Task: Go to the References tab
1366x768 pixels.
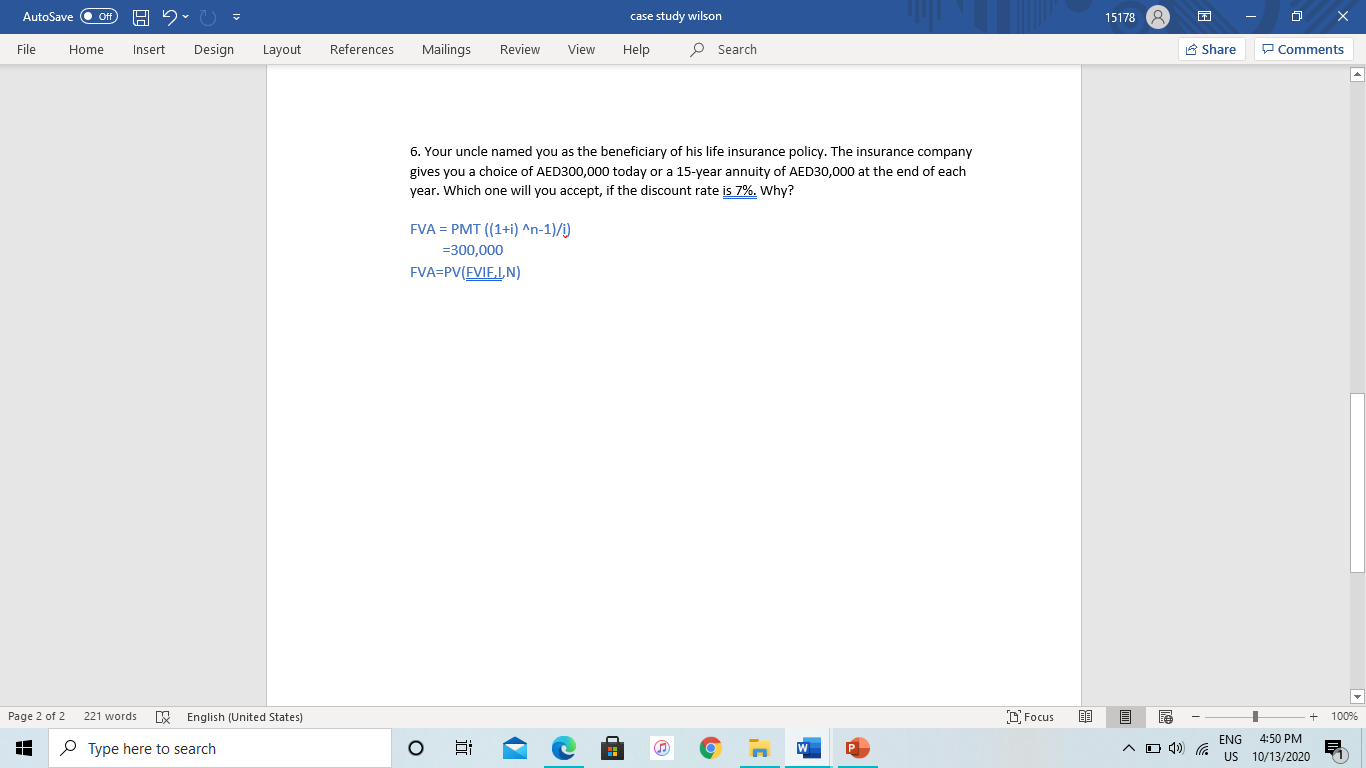Action: click(x=362, y=49)
